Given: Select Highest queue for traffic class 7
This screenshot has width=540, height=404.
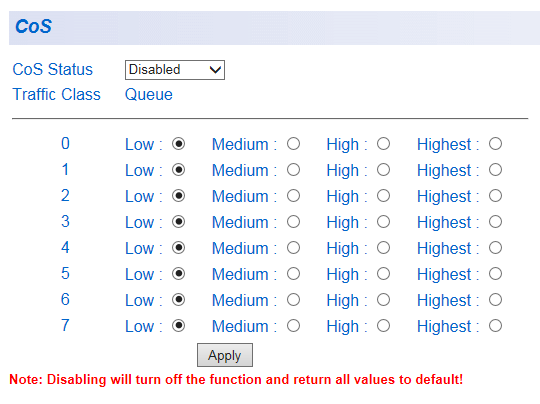Looking at the screenshot, I should pyautogui.click(x=495, y=326).
